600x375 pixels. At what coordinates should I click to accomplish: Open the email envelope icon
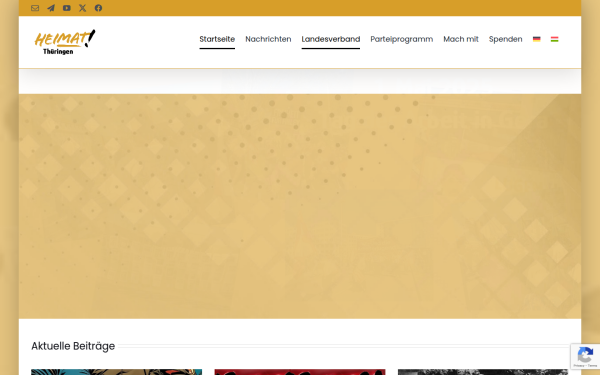pyautogui.click(x=35, y=8)
